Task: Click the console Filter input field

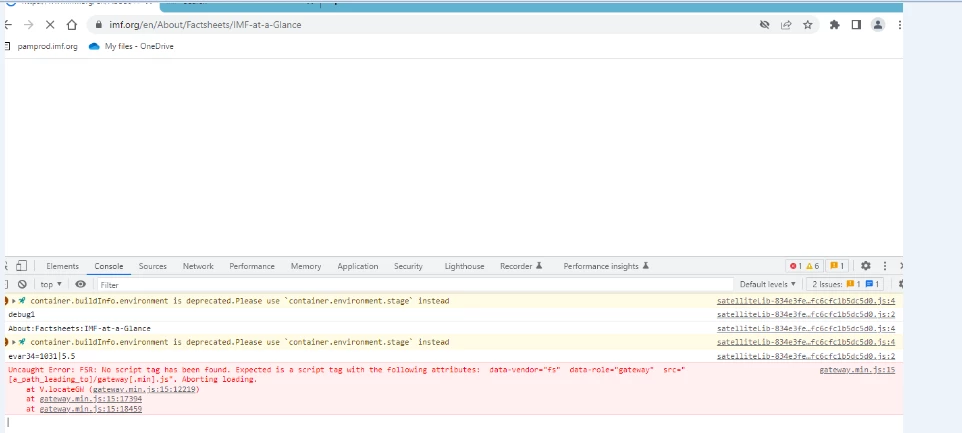Action: point(415,285)
